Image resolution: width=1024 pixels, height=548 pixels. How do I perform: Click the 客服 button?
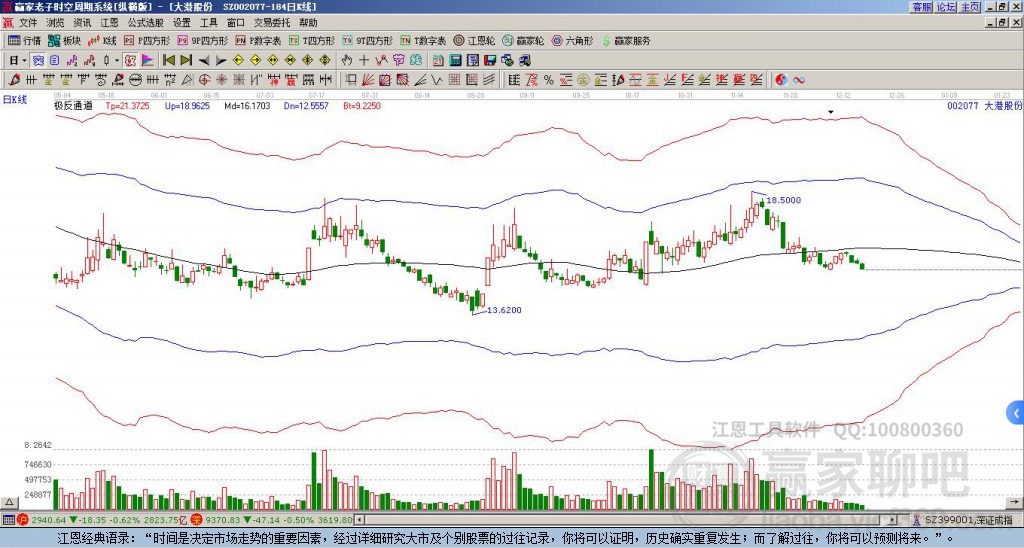pyautogui.click(x=922, y=7)
